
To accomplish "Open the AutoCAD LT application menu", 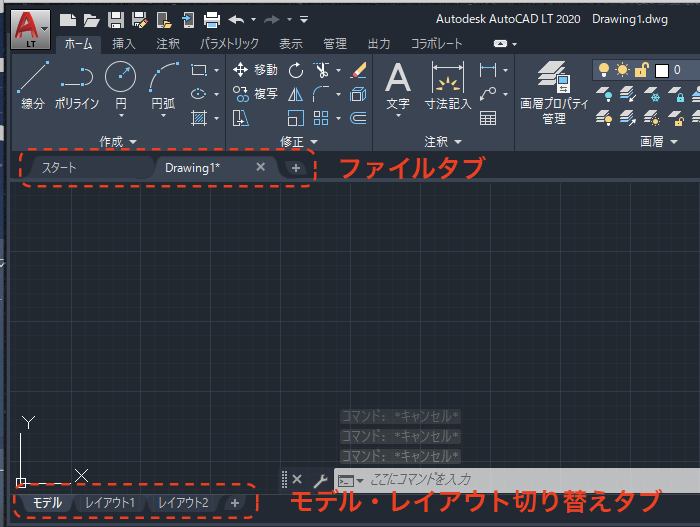I will click(x=30, y=29).
